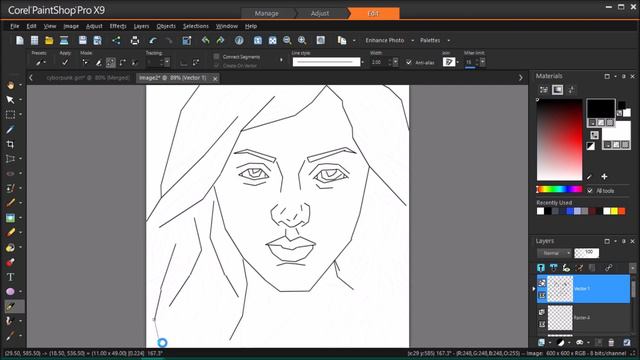Open the Presets dropdown

point(40,62)
